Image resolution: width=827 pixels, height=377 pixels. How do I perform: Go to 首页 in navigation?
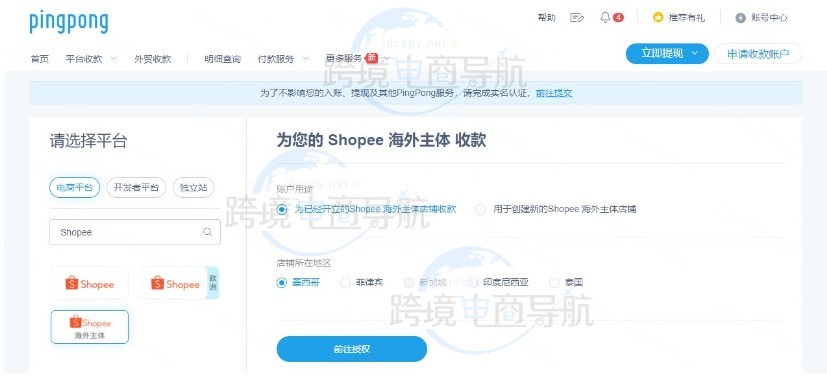40,59
